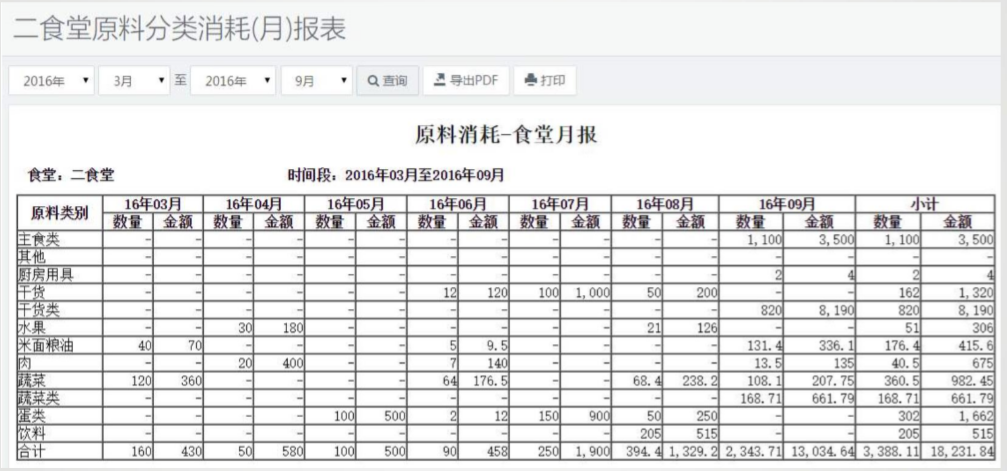The width and height of the screenshot is (1007, 471).
Task: Click the 导出PDF export button
Action: tap(466, 81)
